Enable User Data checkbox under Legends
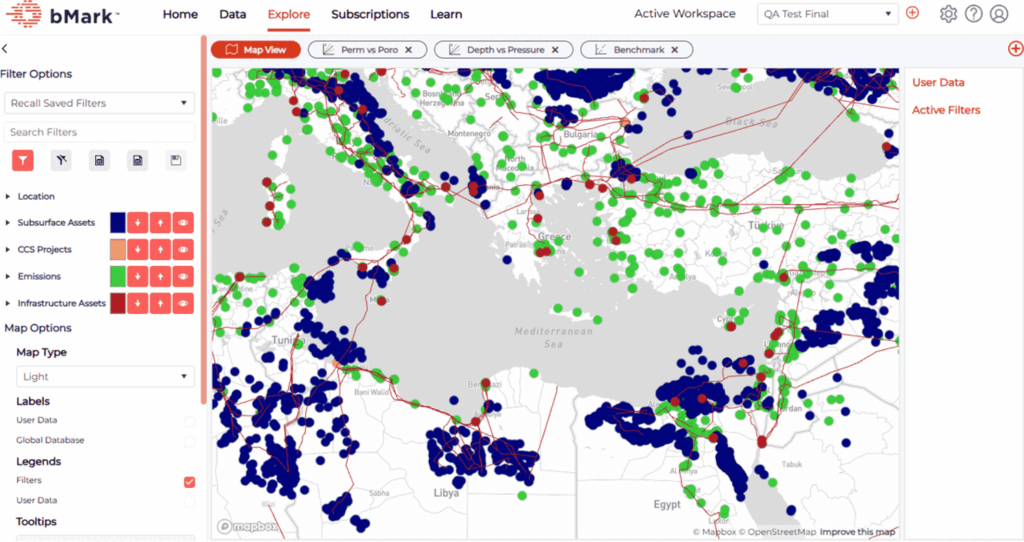The height and width of the screenshot is (542, 1024). [189, 502]
